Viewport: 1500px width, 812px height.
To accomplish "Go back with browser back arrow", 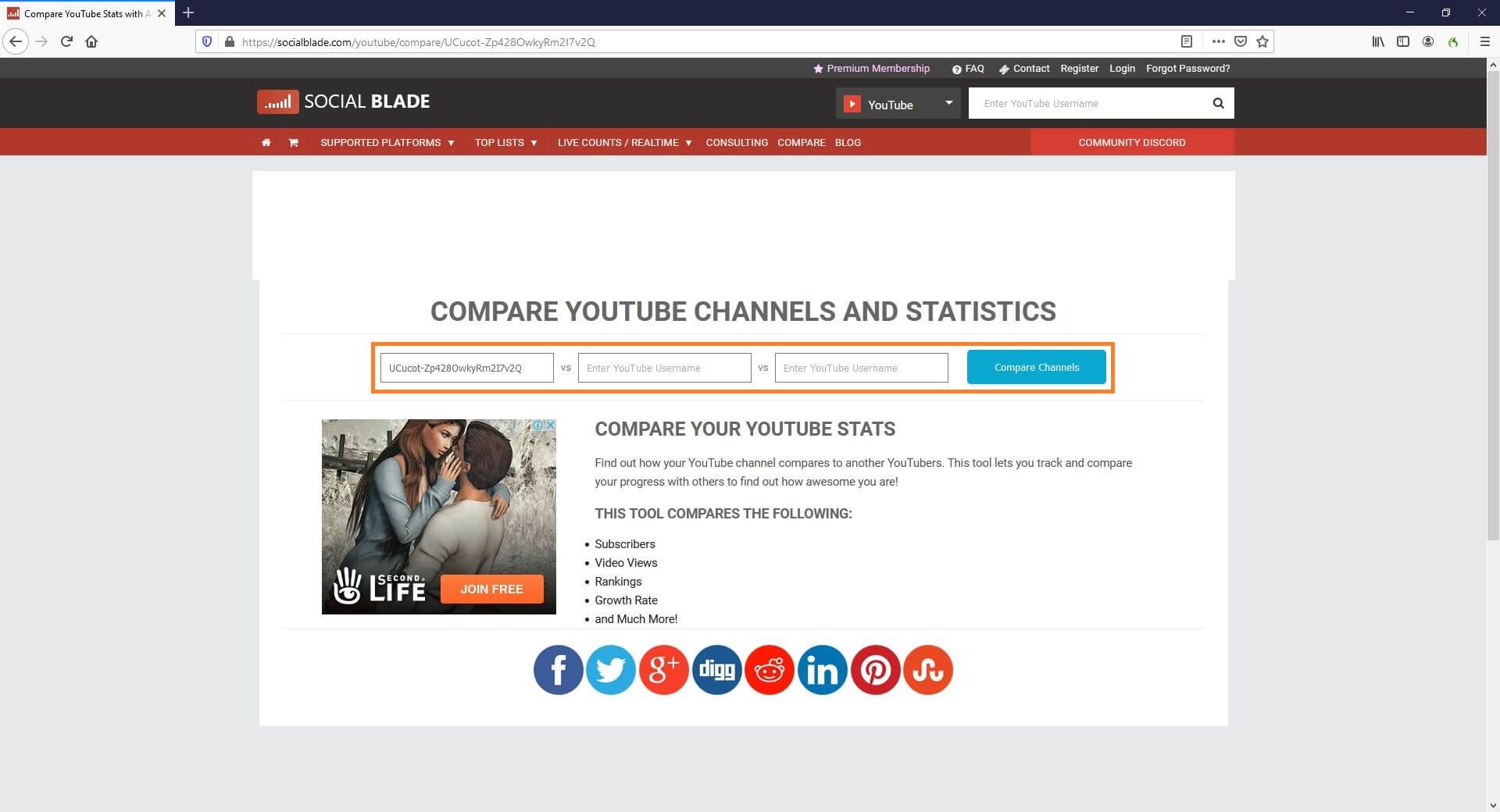I will click(x=16, y=41).
